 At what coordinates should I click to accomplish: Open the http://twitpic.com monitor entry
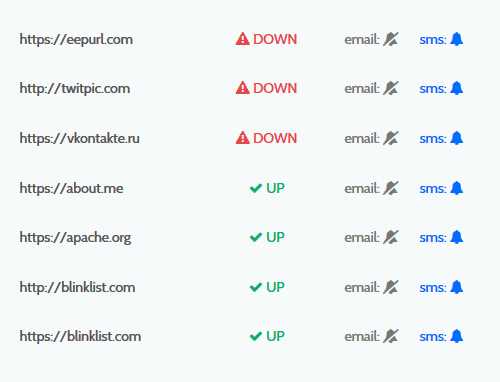click(75, 89)
